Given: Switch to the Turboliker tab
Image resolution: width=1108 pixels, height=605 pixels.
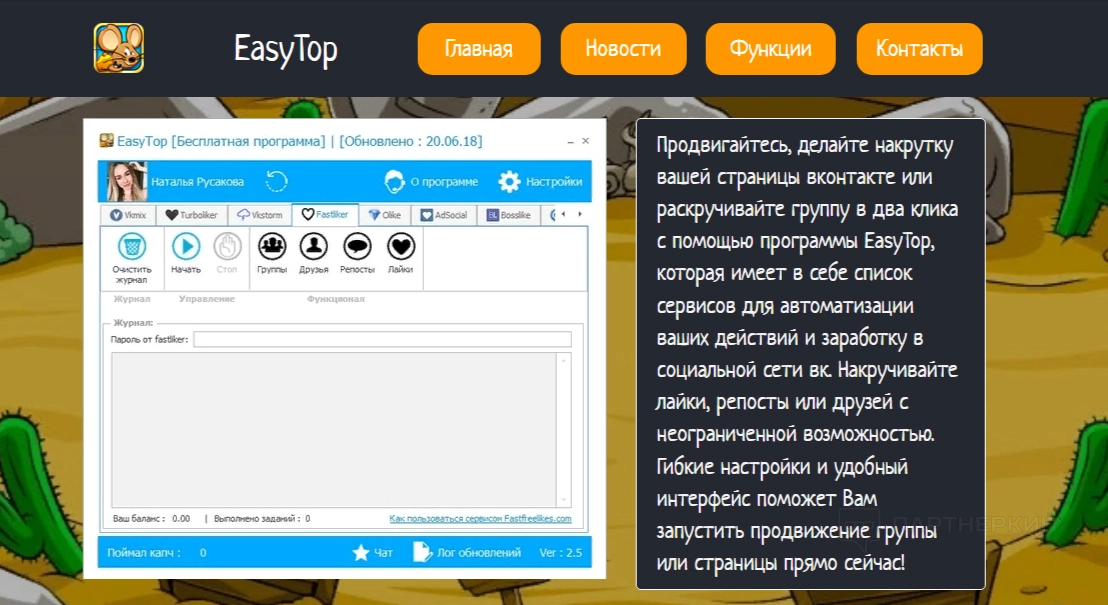Looking at the screenshot, I should click(x=191, y=215).
